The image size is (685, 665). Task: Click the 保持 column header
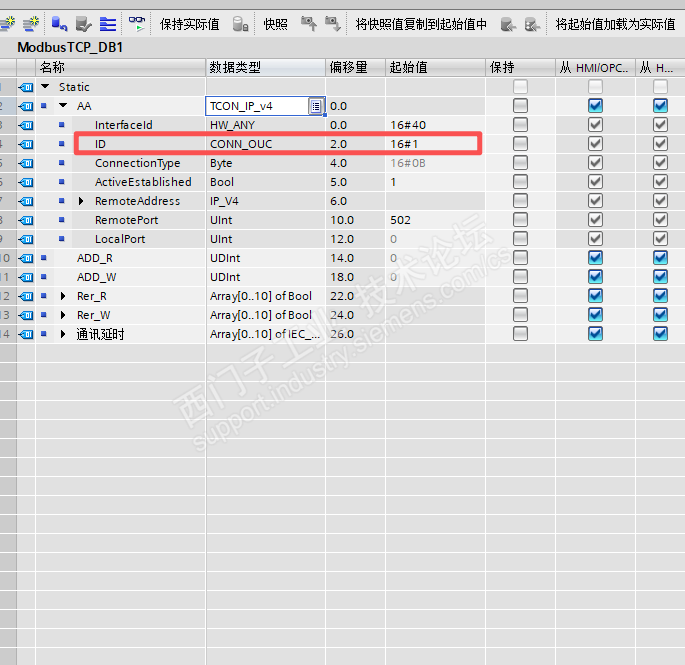[x=521, y=67]
